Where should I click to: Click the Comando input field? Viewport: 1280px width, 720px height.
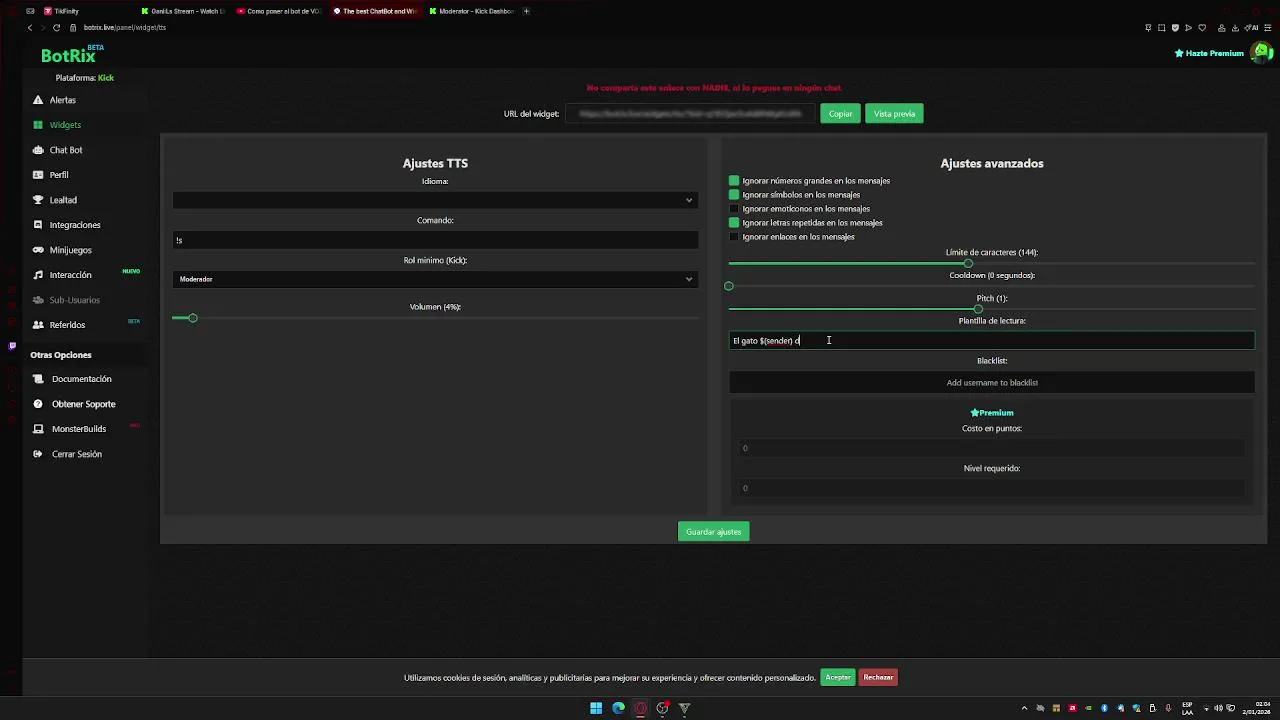[435, 240]
